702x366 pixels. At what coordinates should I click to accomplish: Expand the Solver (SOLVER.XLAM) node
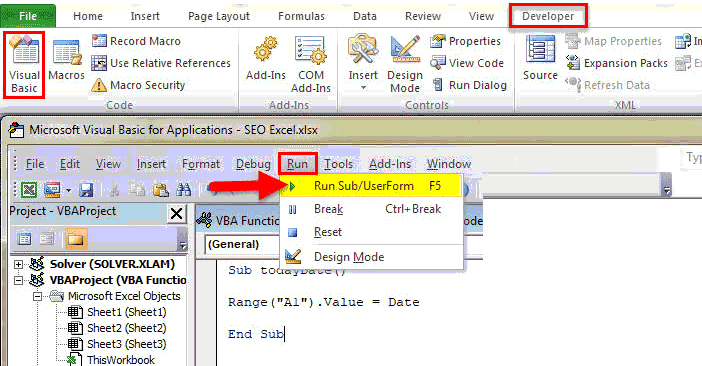[x=18, y=264]
